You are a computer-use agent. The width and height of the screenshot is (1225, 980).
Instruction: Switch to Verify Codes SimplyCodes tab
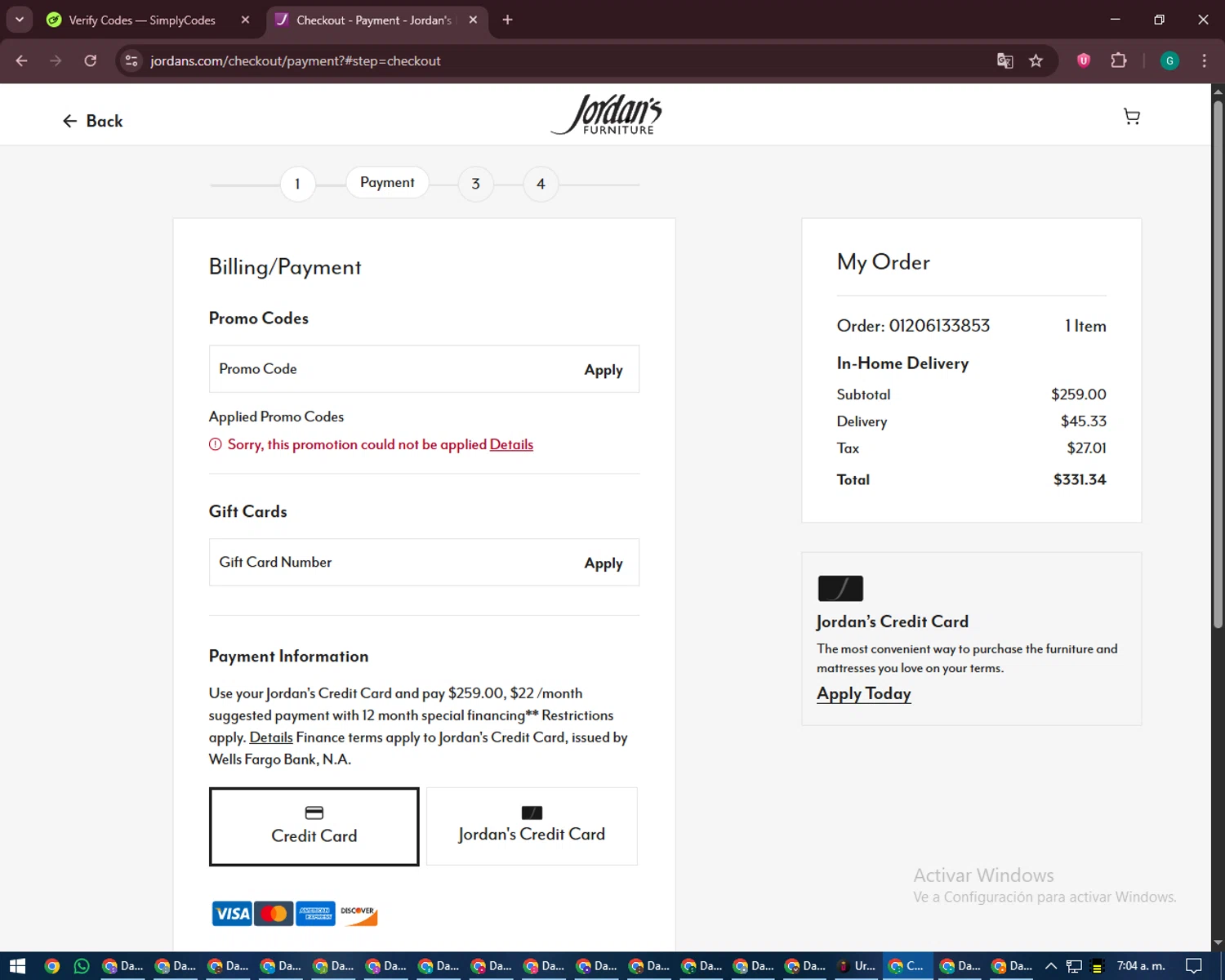tap(141, 20)
